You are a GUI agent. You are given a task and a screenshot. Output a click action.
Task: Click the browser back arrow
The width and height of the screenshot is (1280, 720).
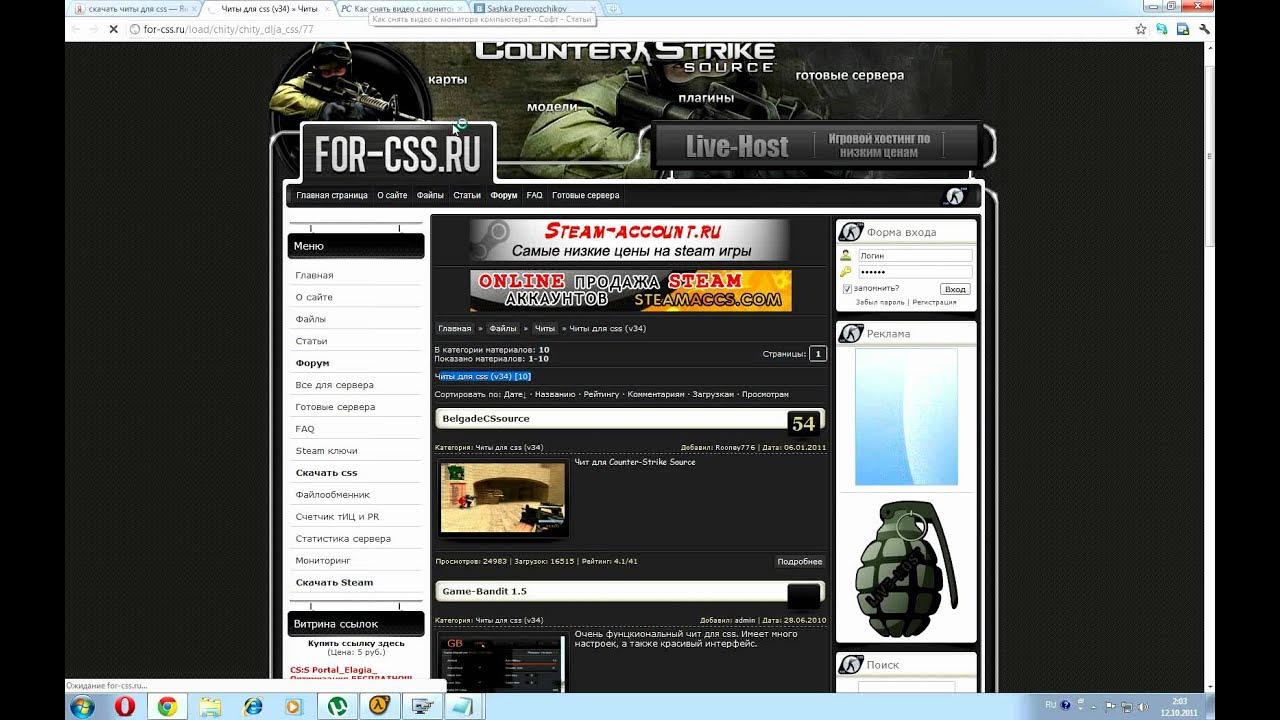pyautogui.click(x=74, y=29)
